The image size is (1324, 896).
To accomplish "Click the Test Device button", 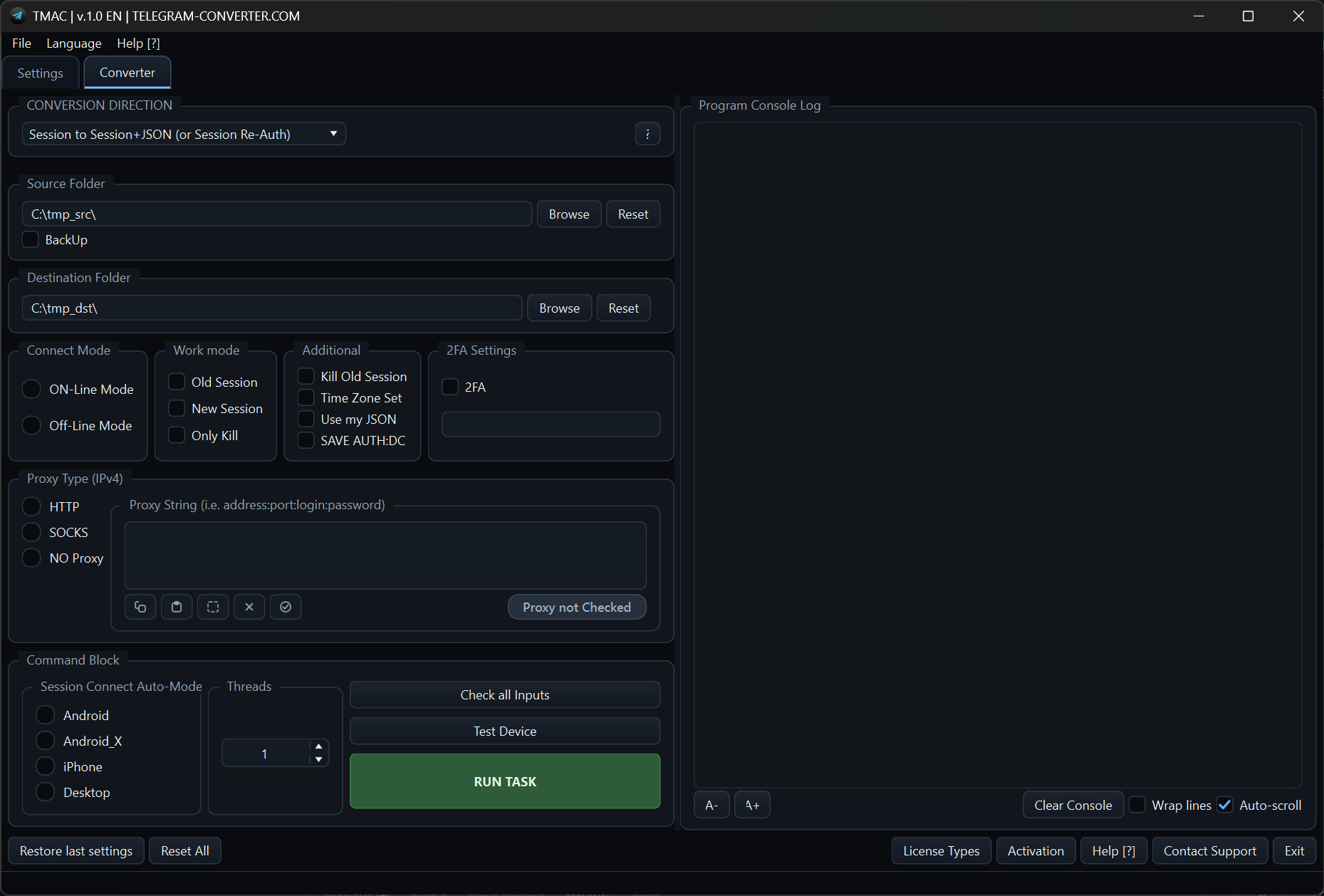I will click(505, 731).
